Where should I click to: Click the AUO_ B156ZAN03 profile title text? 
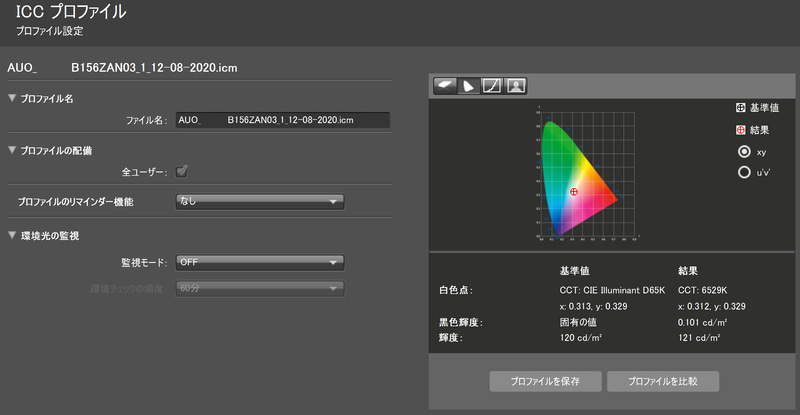(122, 68)
